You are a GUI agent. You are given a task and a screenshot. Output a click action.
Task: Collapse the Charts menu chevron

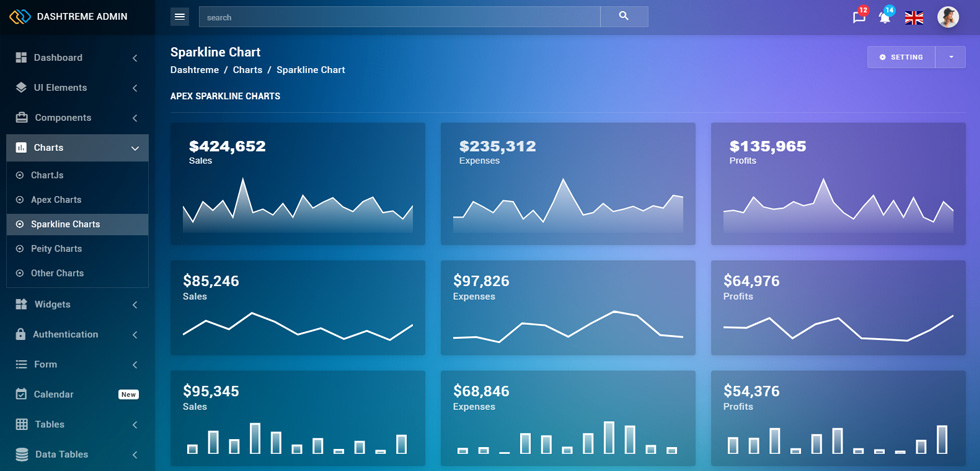[135, 148]
